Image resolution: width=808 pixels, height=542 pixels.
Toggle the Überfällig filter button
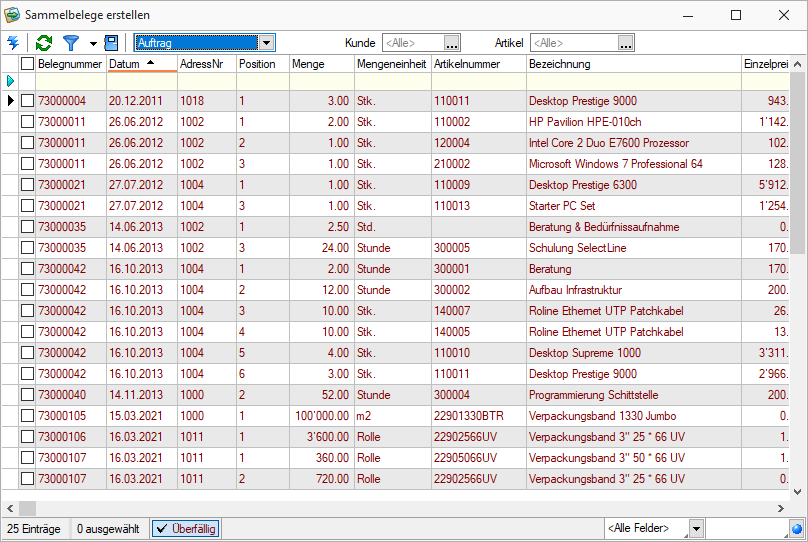click(186, 529)
